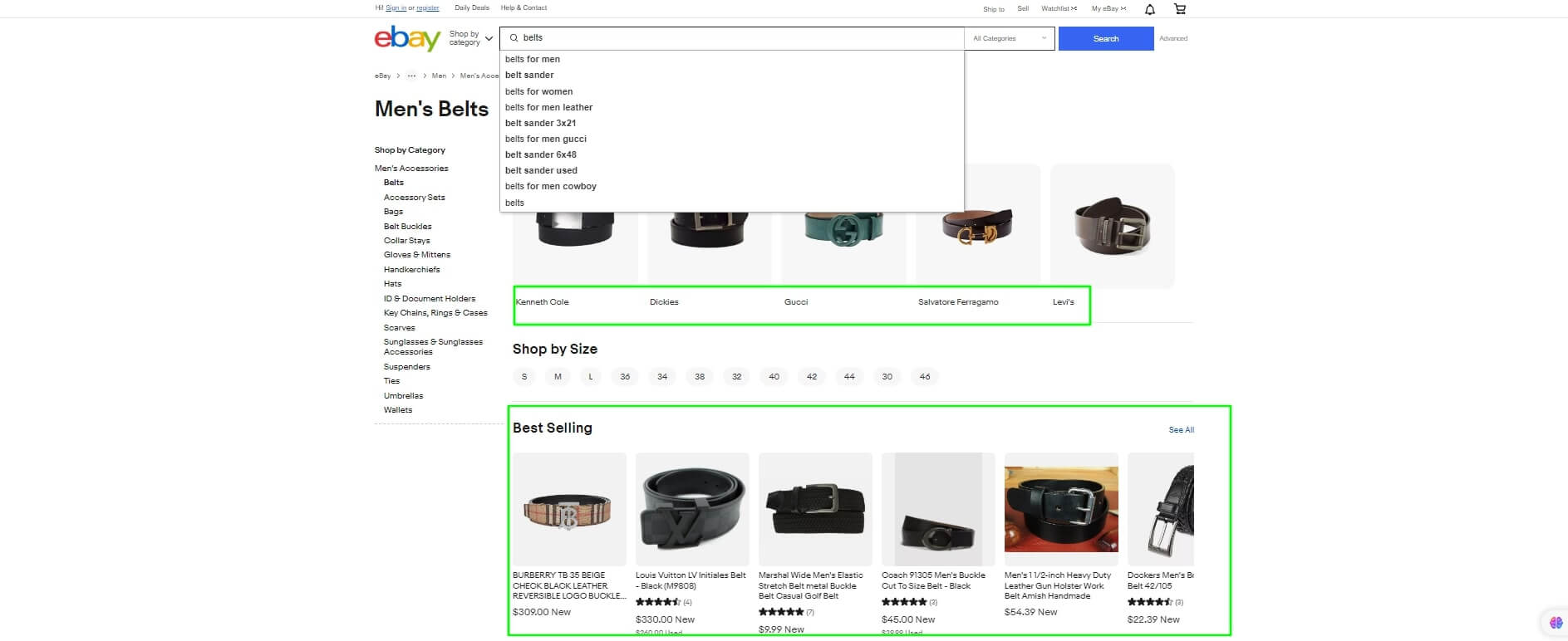Select suggestion 'belts for men'

pos(731,59)
